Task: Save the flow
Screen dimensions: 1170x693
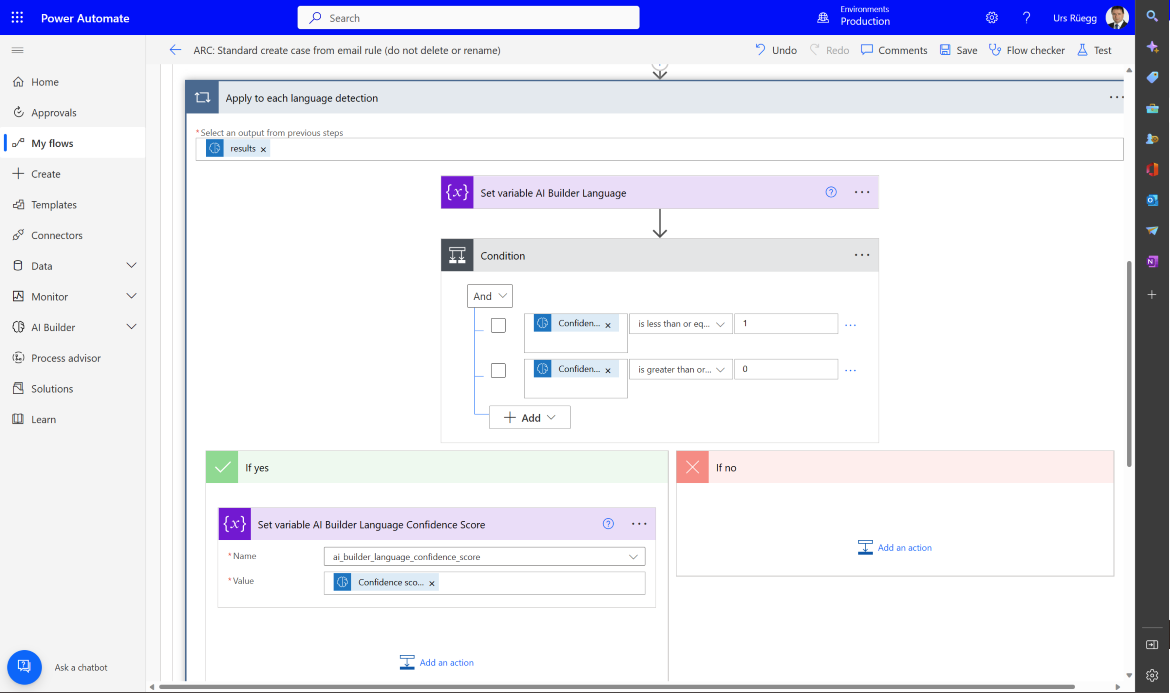Action: 958,50
